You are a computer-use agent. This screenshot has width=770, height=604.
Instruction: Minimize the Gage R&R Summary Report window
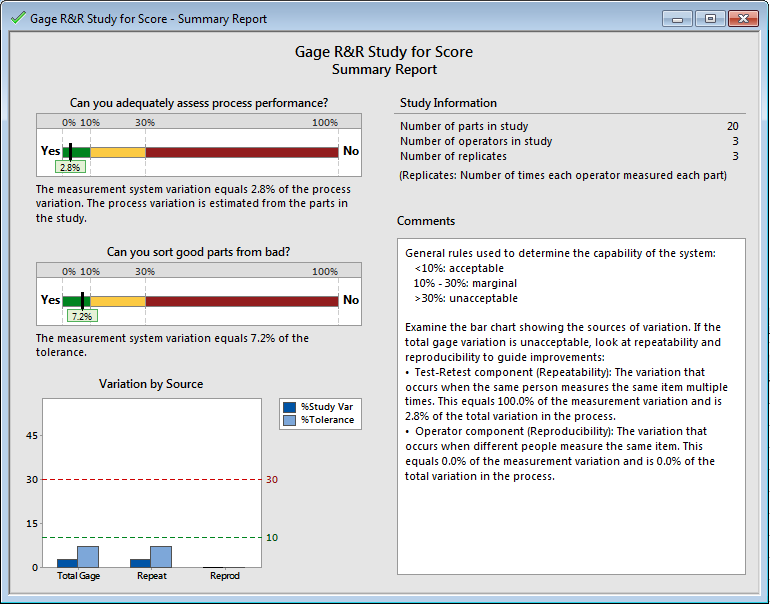pos(678,18)
